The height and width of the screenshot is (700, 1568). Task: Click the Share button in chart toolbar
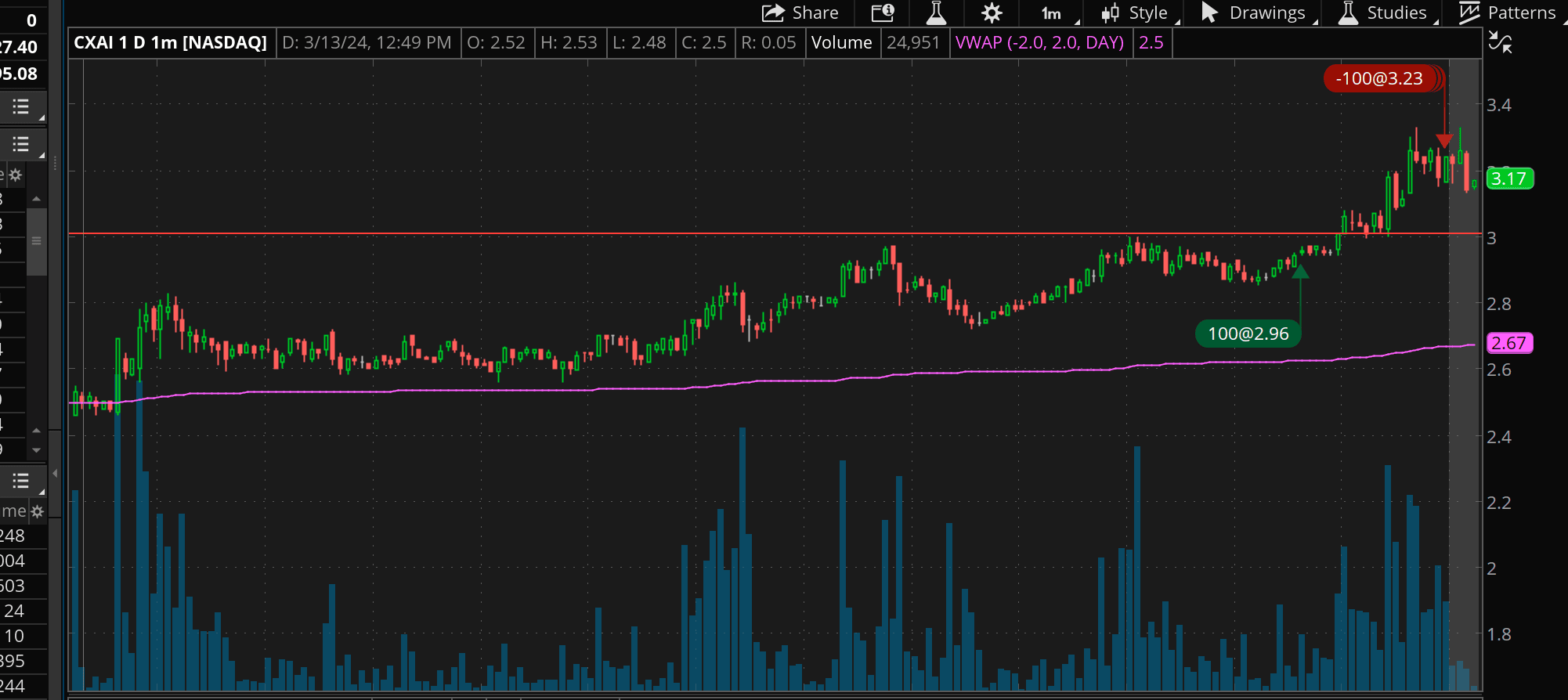800,13
